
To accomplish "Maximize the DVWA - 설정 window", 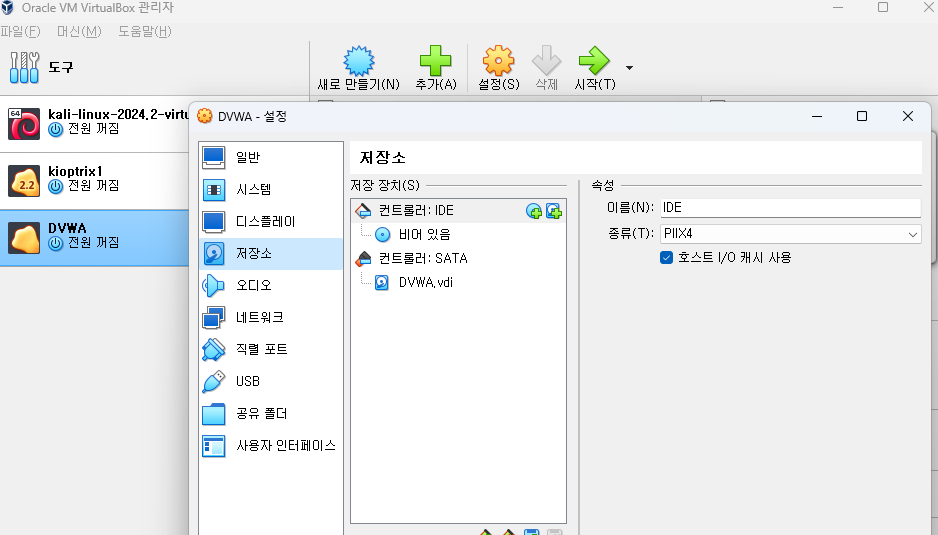I will click(861, 116).
